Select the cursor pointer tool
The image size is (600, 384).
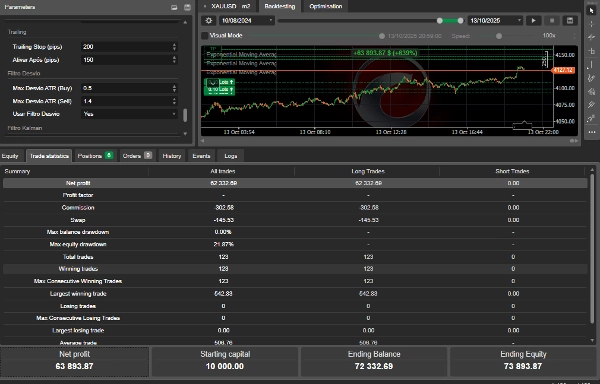tap(592, 10)
